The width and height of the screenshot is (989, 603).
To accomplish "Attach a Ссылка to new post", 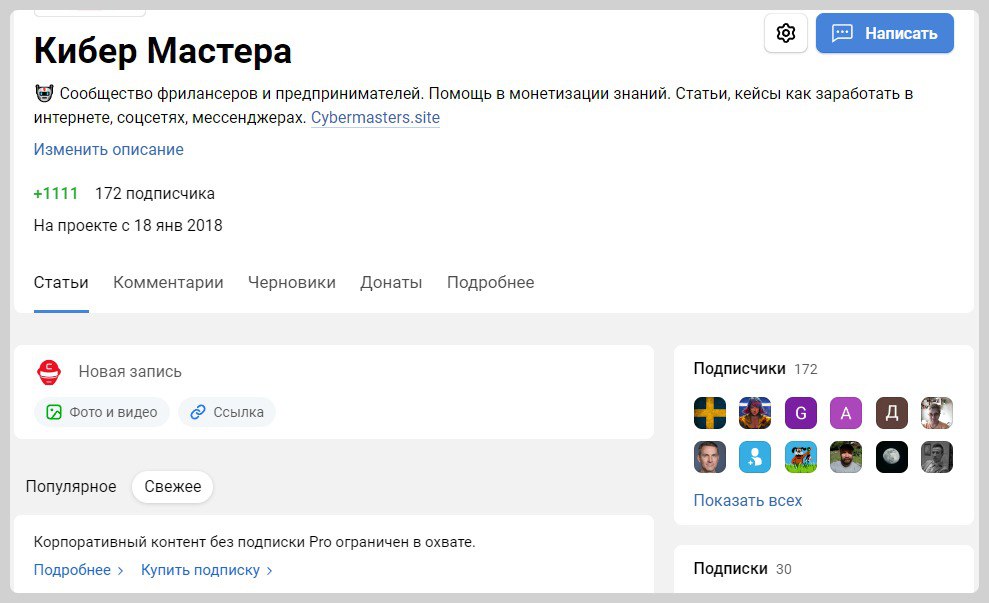I will (227, 412).
